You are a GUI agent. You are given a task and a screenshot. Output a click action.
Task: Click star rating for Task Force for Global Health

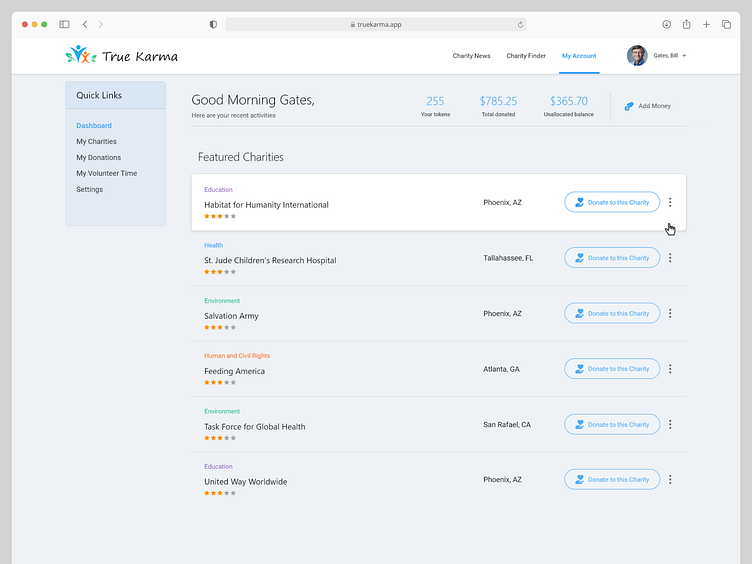[x=220, y=438]
